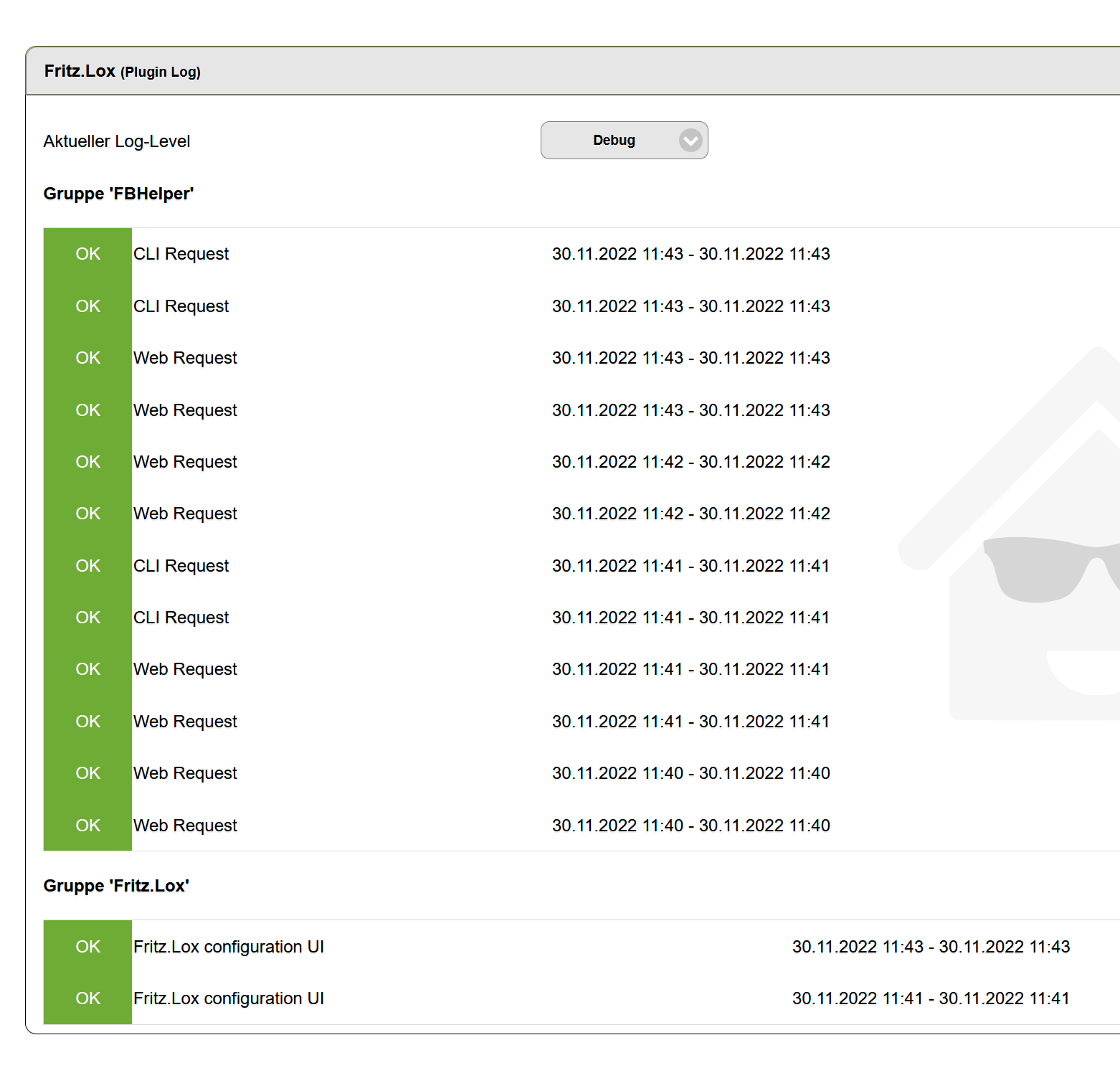The height and width of the screenshot is (1073, 1120).
Task: Open the second Web Request entry at 11:42
Action: click(x=185, y=514)
